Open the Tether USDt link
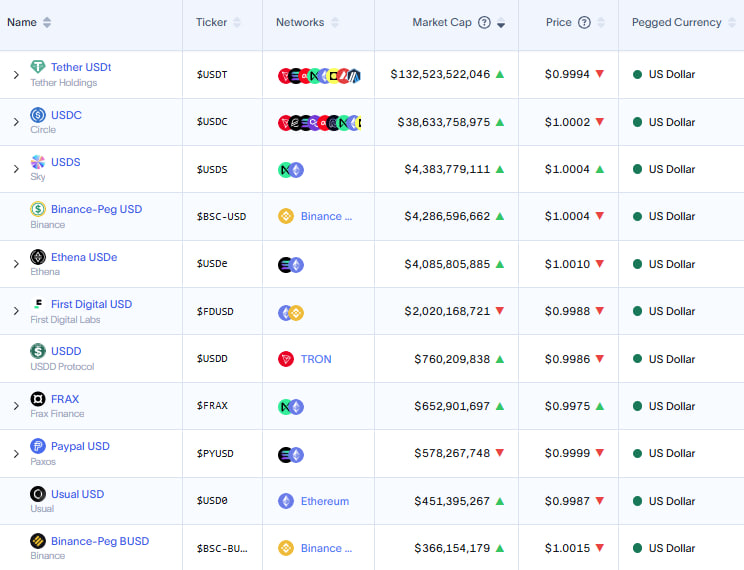 click(x=81, y=67)
